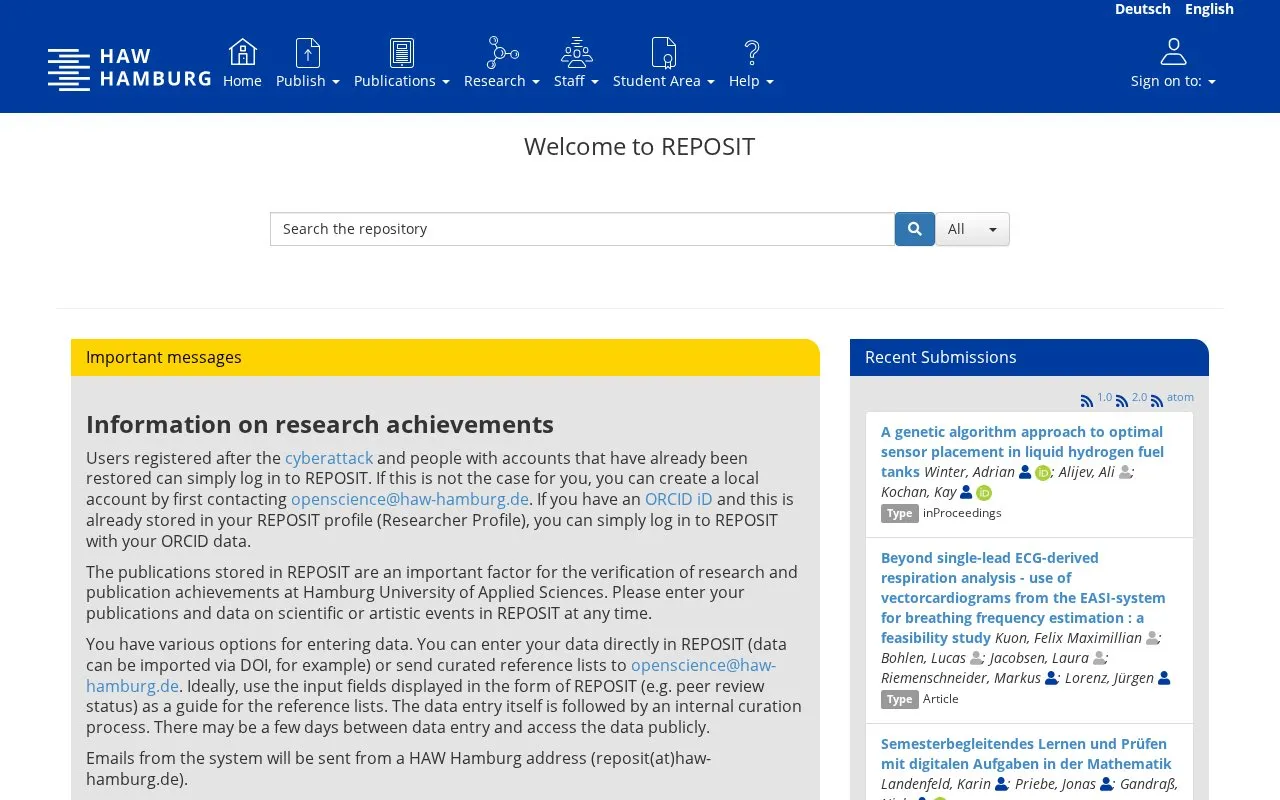Viewport: 1280px width, 800px height.
Task: Open the blue profile icon beside Kochan, Kay
Action: pyautogui.click(x=966, y=492)
